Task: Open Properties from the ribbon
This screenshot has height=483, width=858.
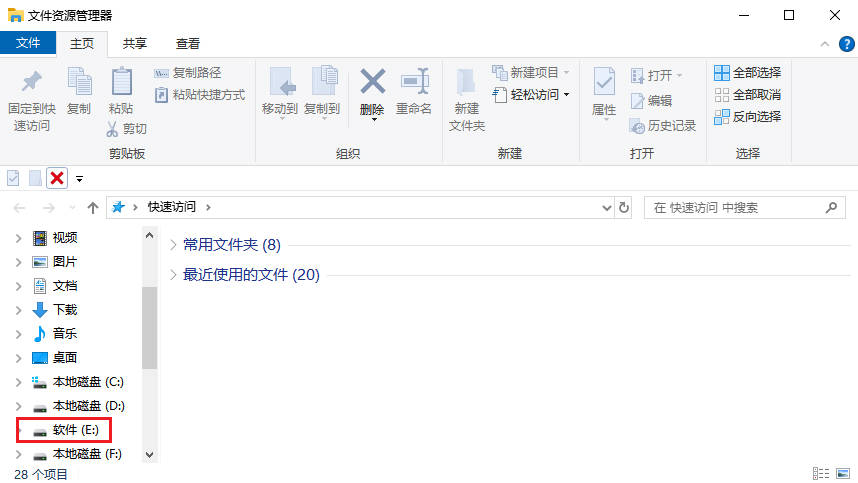Action: 604,83
